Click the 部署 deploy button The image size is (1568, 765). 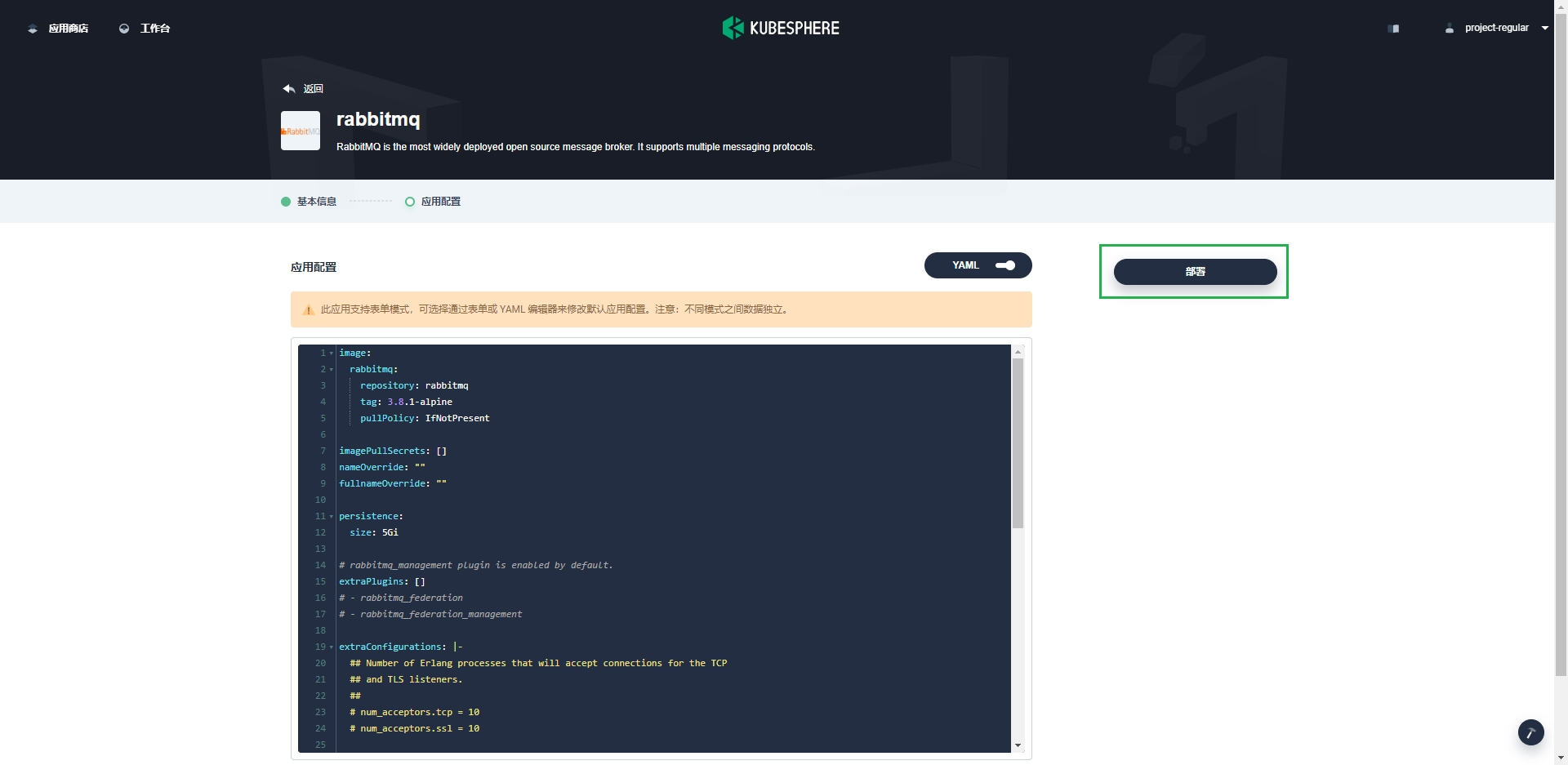point(1195,272)
